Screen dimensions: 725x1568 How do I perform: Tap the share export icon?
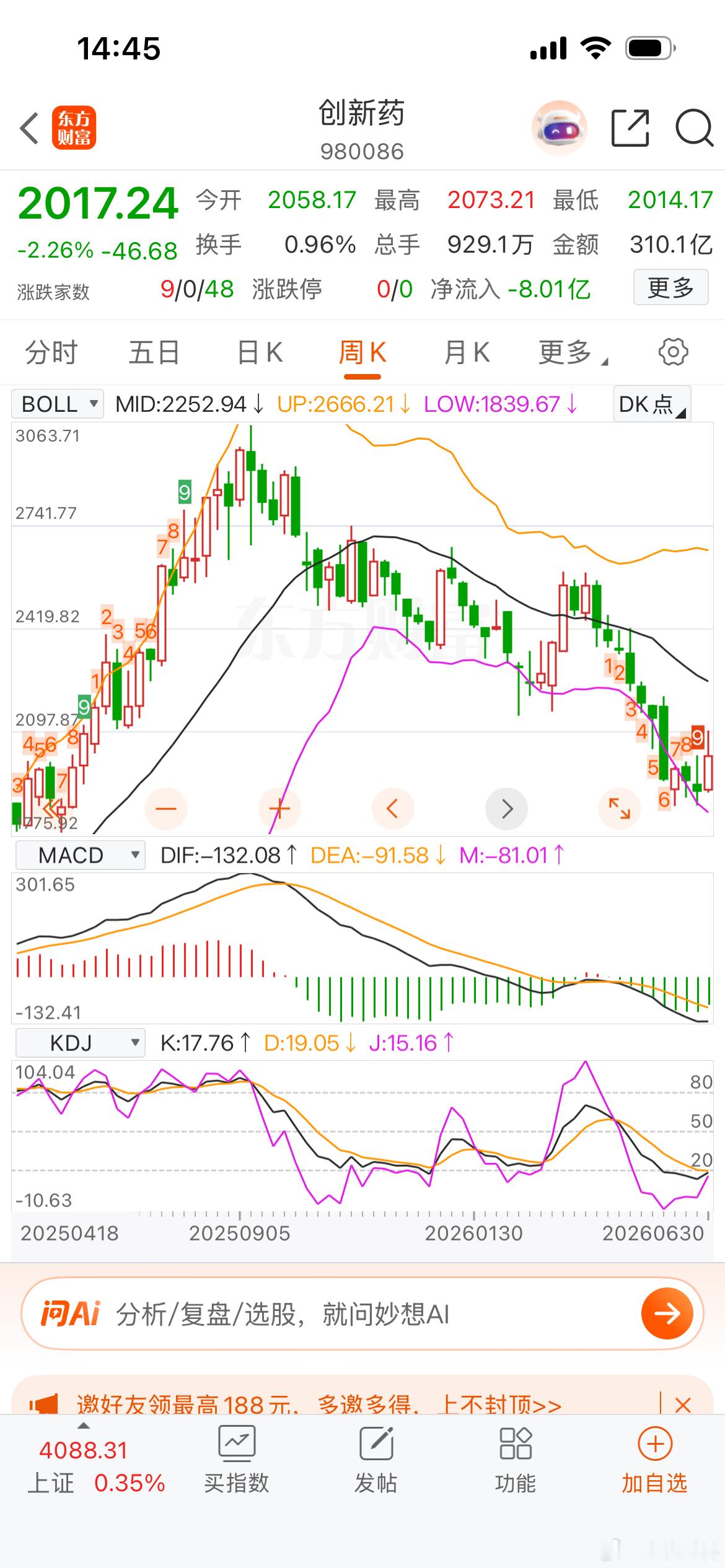(630, 128)
